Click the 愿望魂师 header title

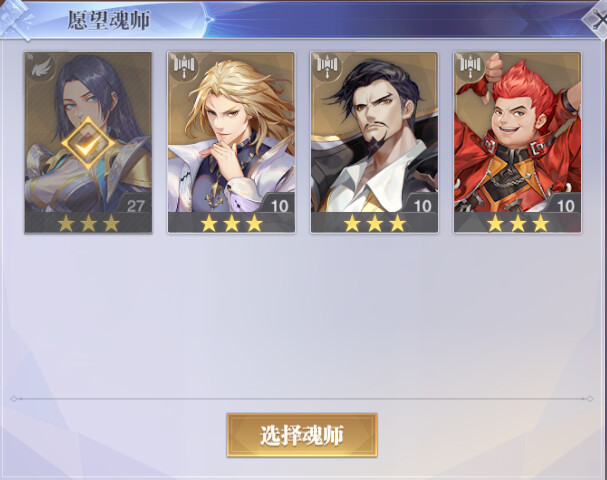(x=109, y=21)
